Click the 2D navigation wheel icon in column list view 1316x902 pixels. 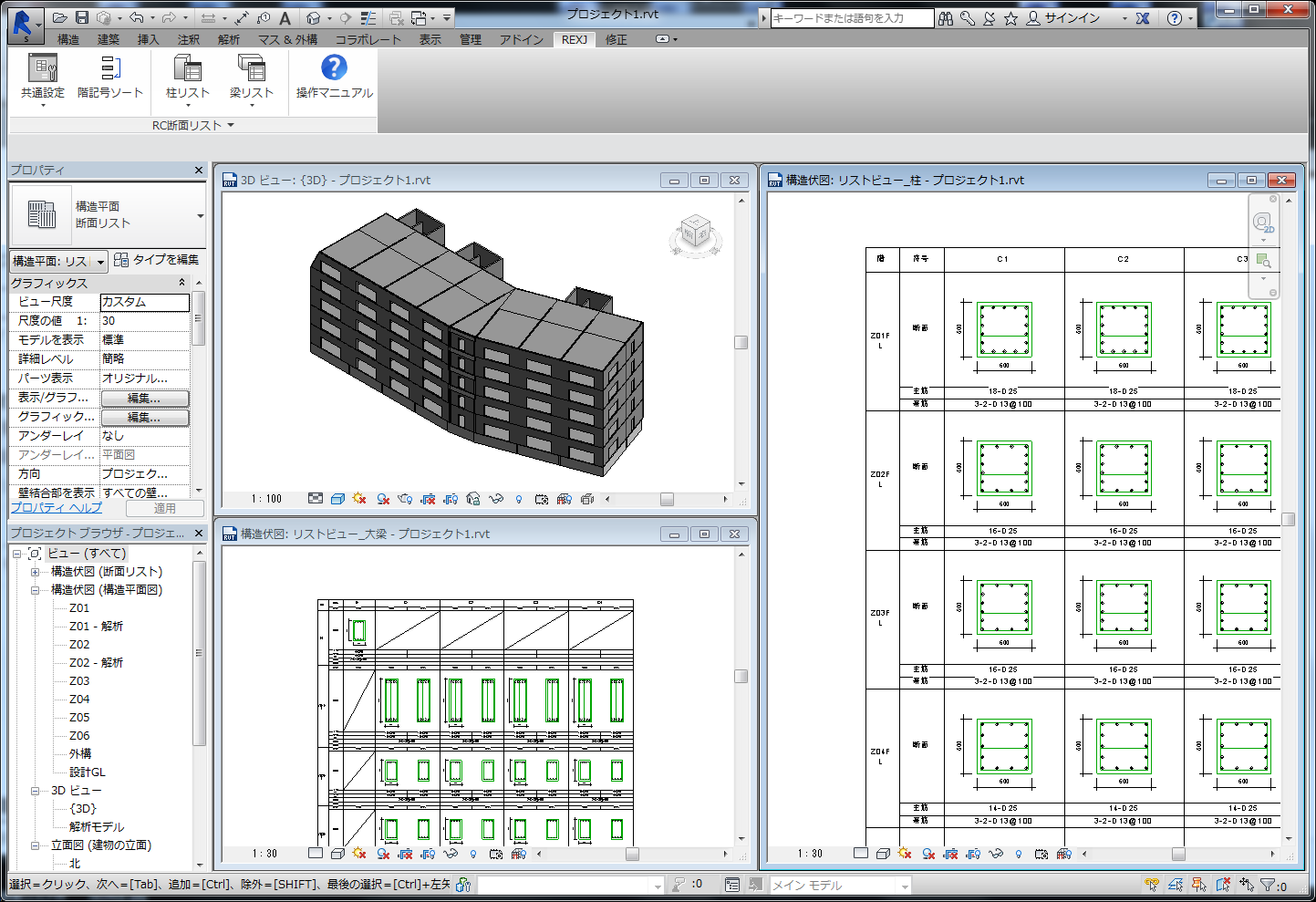pos(1263,223)
